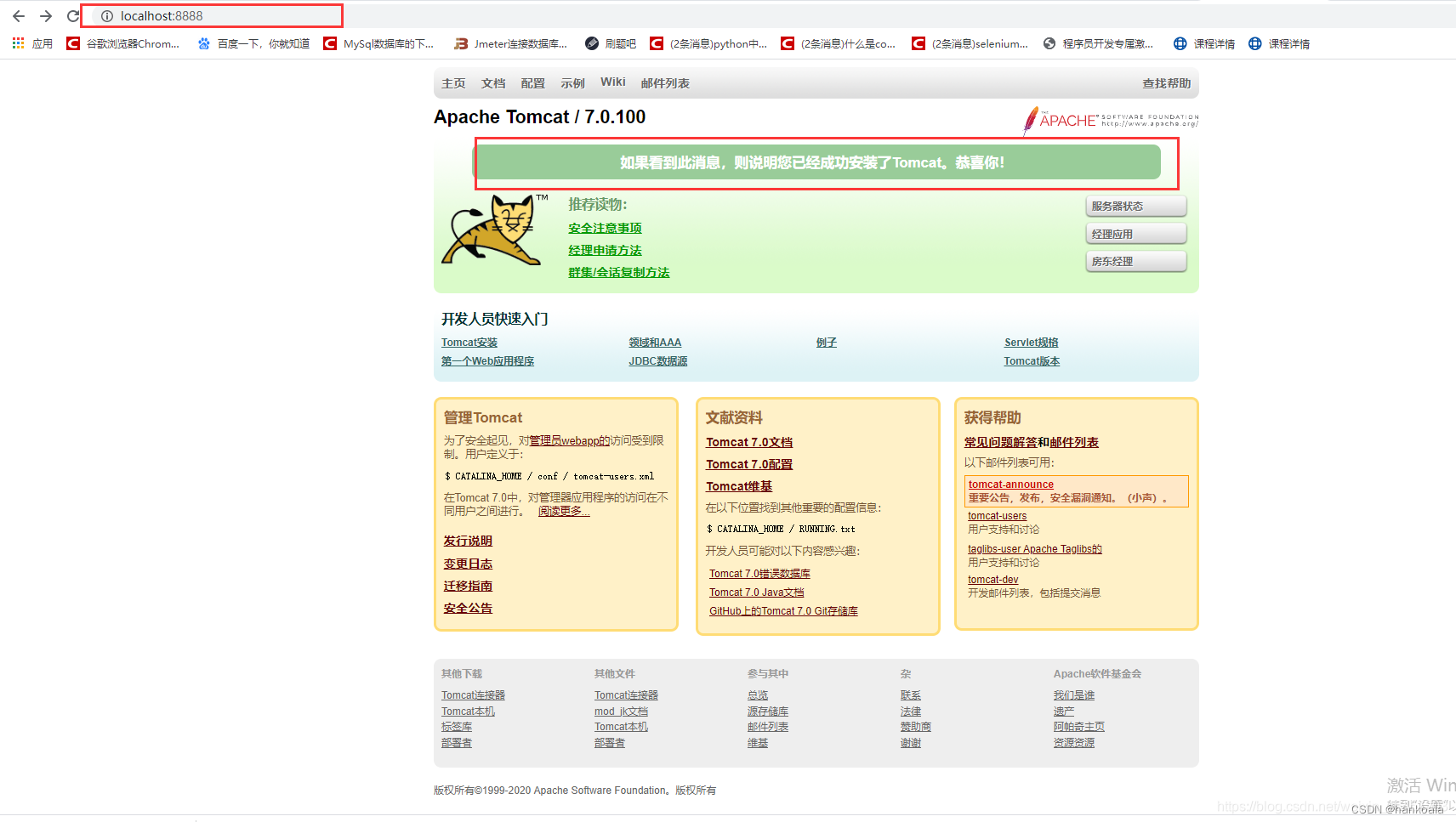Open the 赞助商 footer link
The height and width of the screenshot is (822, 1456).
click(x=916, y=726)
